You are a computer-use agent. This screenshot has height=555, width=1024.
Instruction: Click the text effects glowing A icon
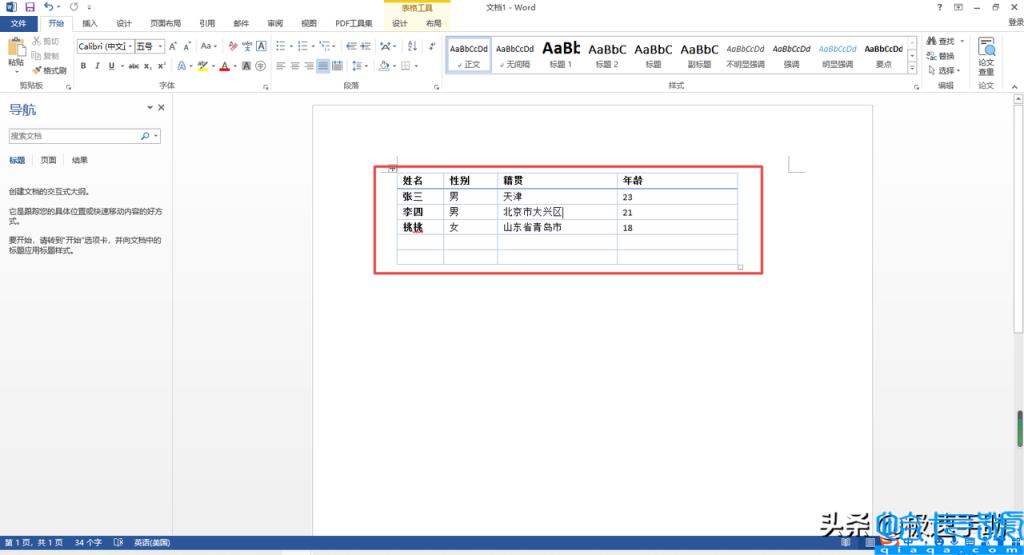pyautogui.click(x=182, y=66)
